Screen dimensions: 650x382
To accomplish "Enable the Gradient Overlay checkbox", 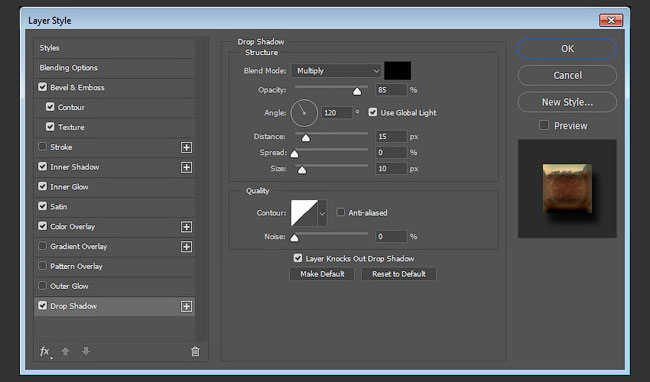I will [x=42, y=246].
